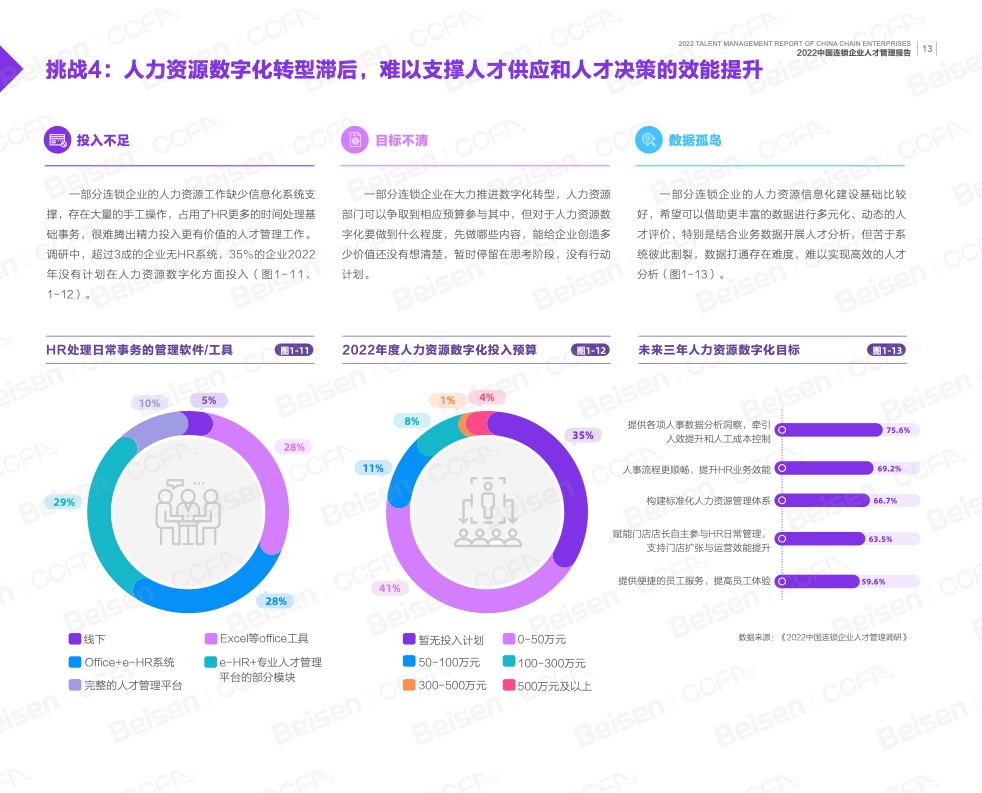Click the 75.6% bar in the chart
982x793 pixels.
point(830,430)
